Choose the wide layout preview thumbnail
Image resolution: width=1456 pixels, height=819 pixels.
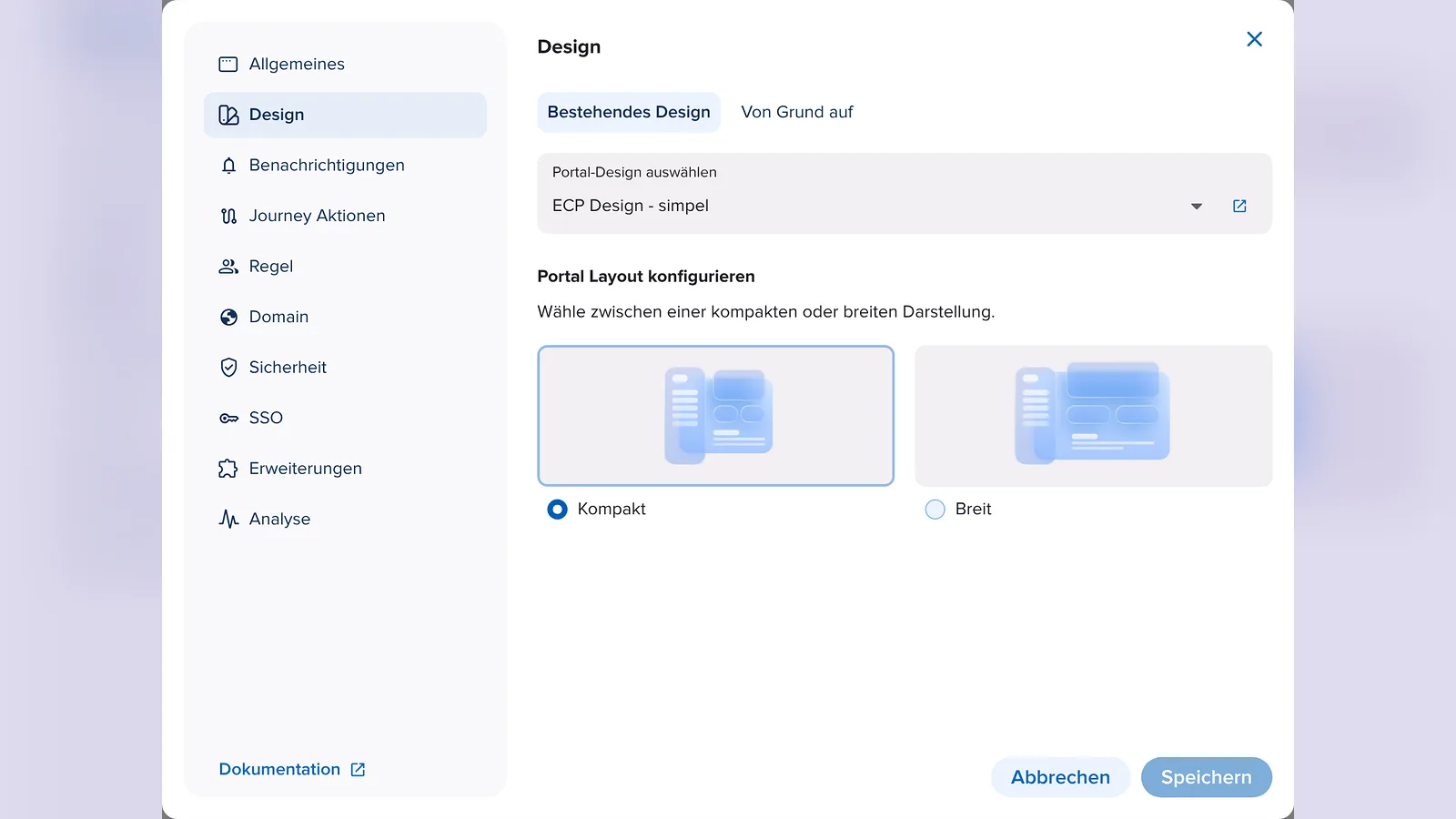(1094, 416)
